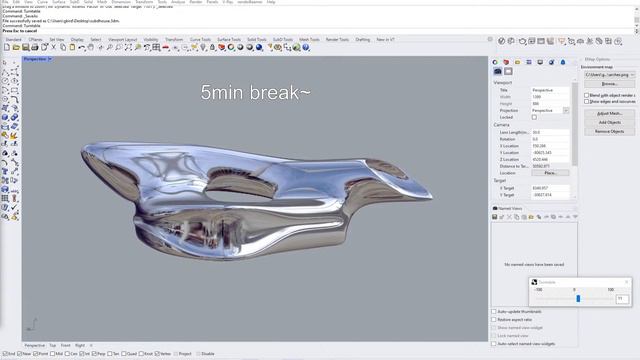640x360 pixels.
Task: Open the Surface Tools toolbar tab
Action: (x=229, y=40)
